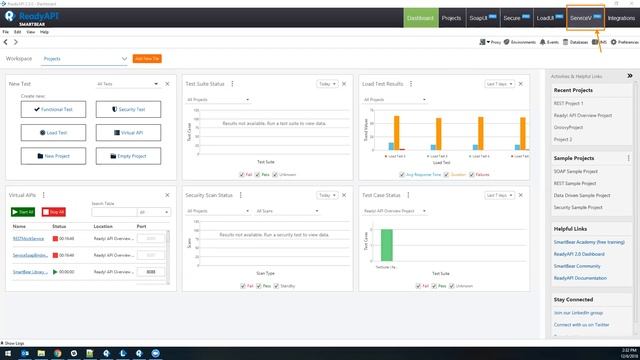The width and height of the screenshot is (640, 360).
Task: Open the Workspace Projects dropdown
Action: (x=84, y=59)
